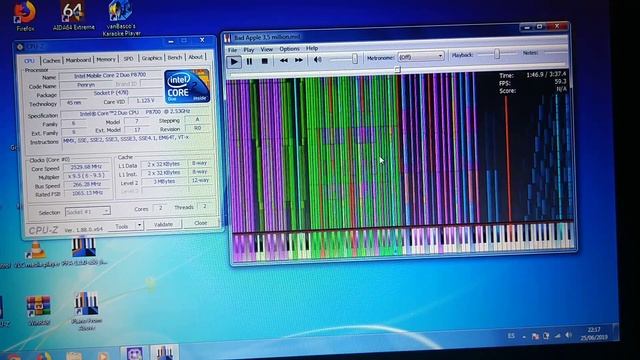Click the piano keyboard at window bottom
The image size is (640, 360).
(403, 242)
